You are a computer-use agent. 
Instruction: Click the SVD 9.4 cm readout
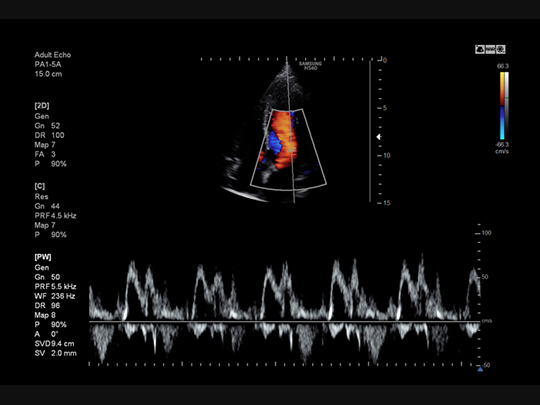54,344
